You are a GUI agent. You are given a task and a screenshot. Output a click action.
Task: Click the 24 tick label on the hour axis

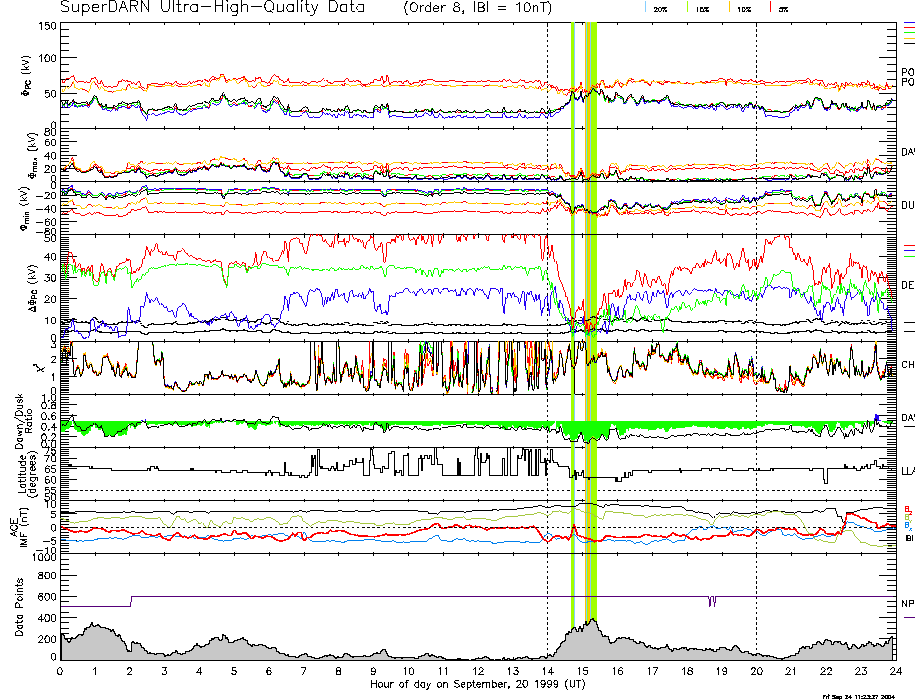[894, 672]
